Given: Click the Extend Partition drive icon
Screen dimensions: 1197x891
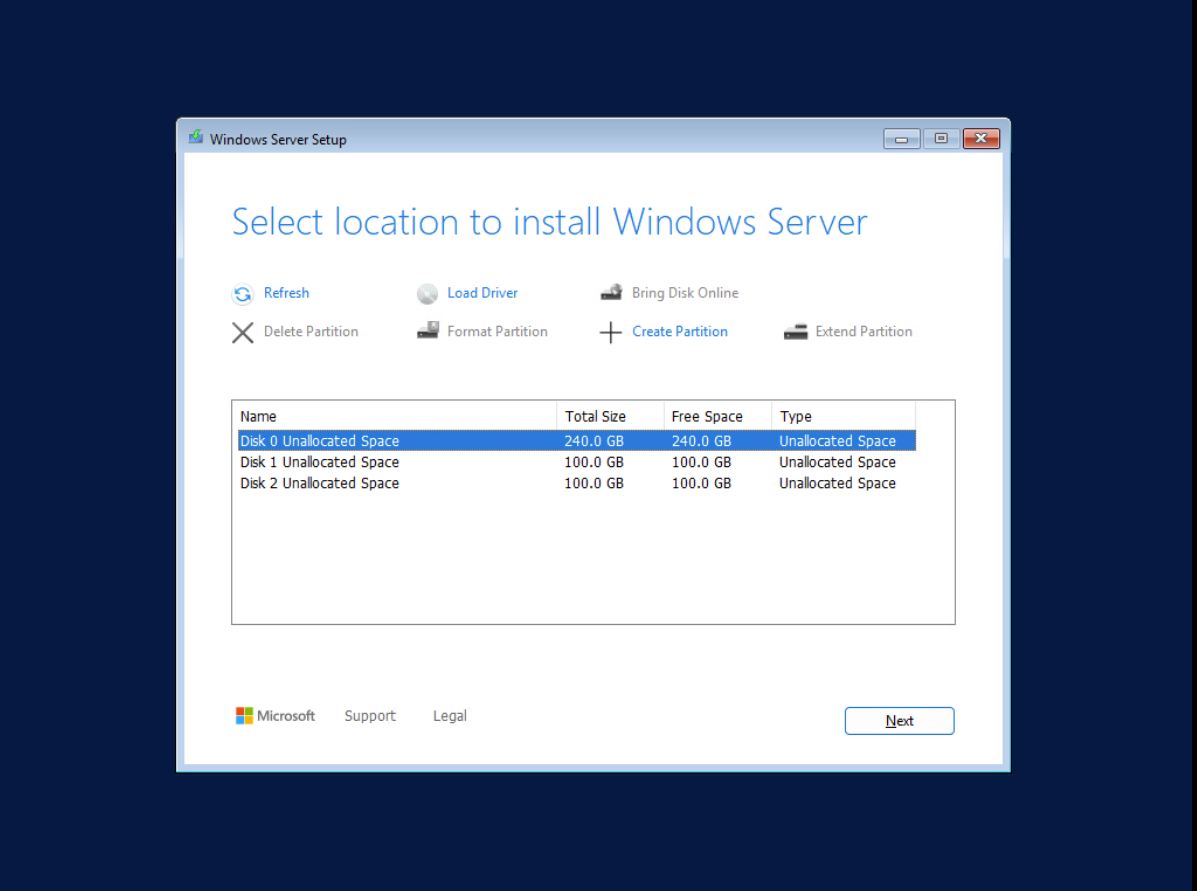Looking at the screenshot, I should pos(795,332).
